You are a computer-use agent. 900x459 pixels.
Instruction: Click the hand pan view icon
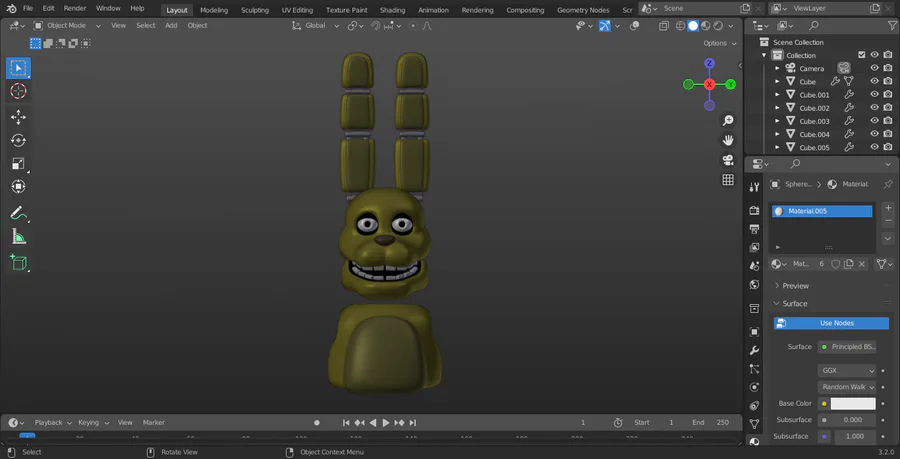point(728,141)
